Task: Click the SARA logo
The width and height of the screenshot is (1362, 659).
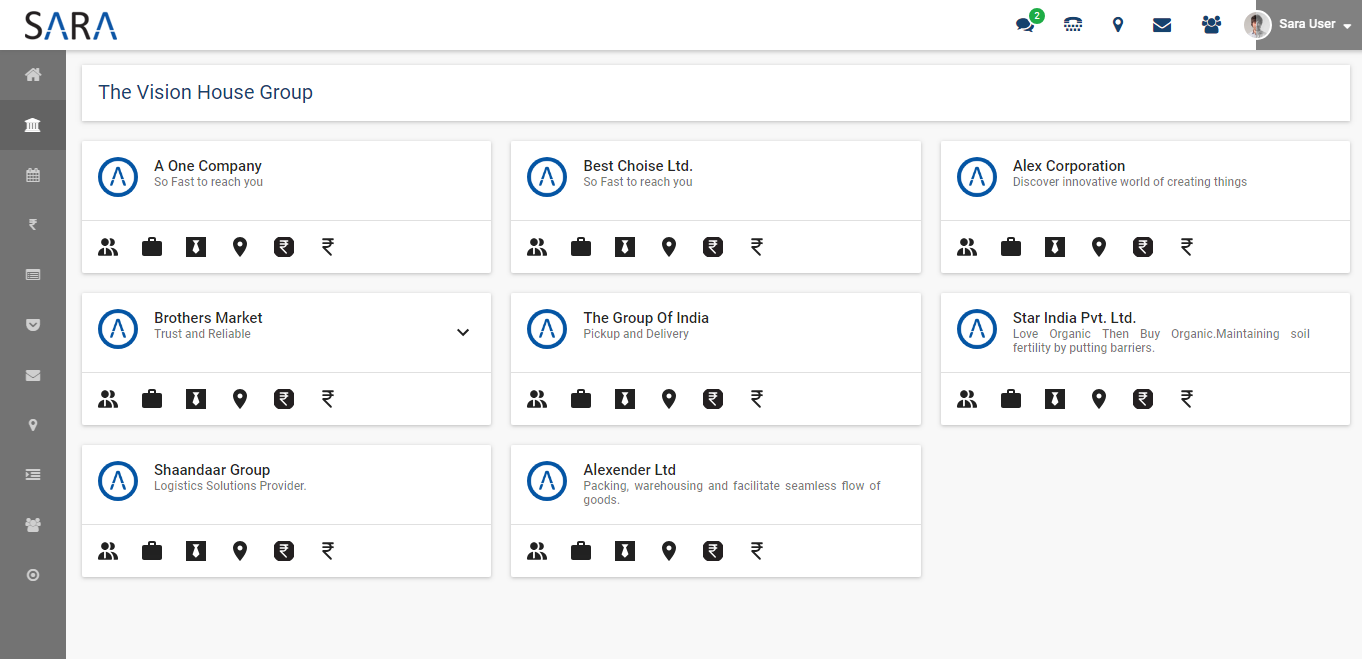Action: (x=71, y=25)
